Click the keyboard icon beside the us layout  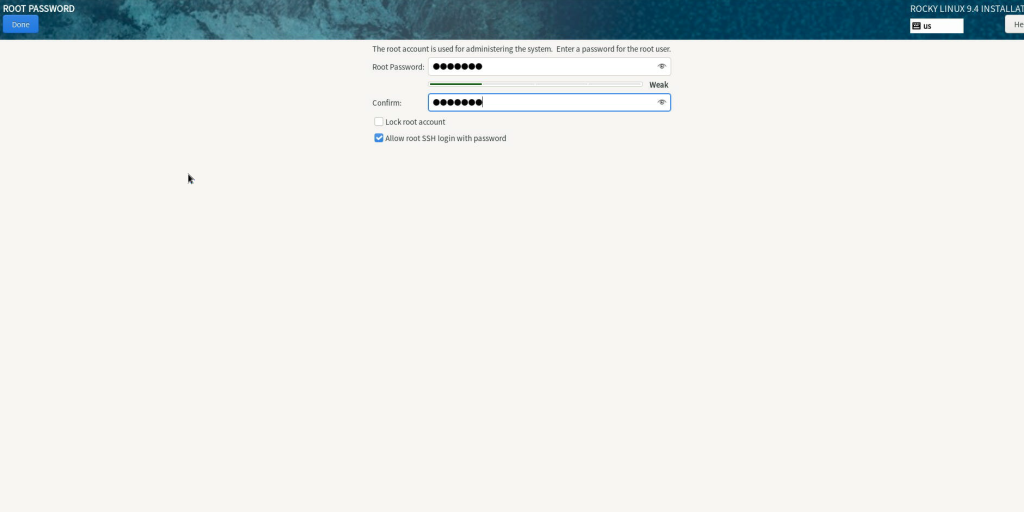[x=916, y=26]
